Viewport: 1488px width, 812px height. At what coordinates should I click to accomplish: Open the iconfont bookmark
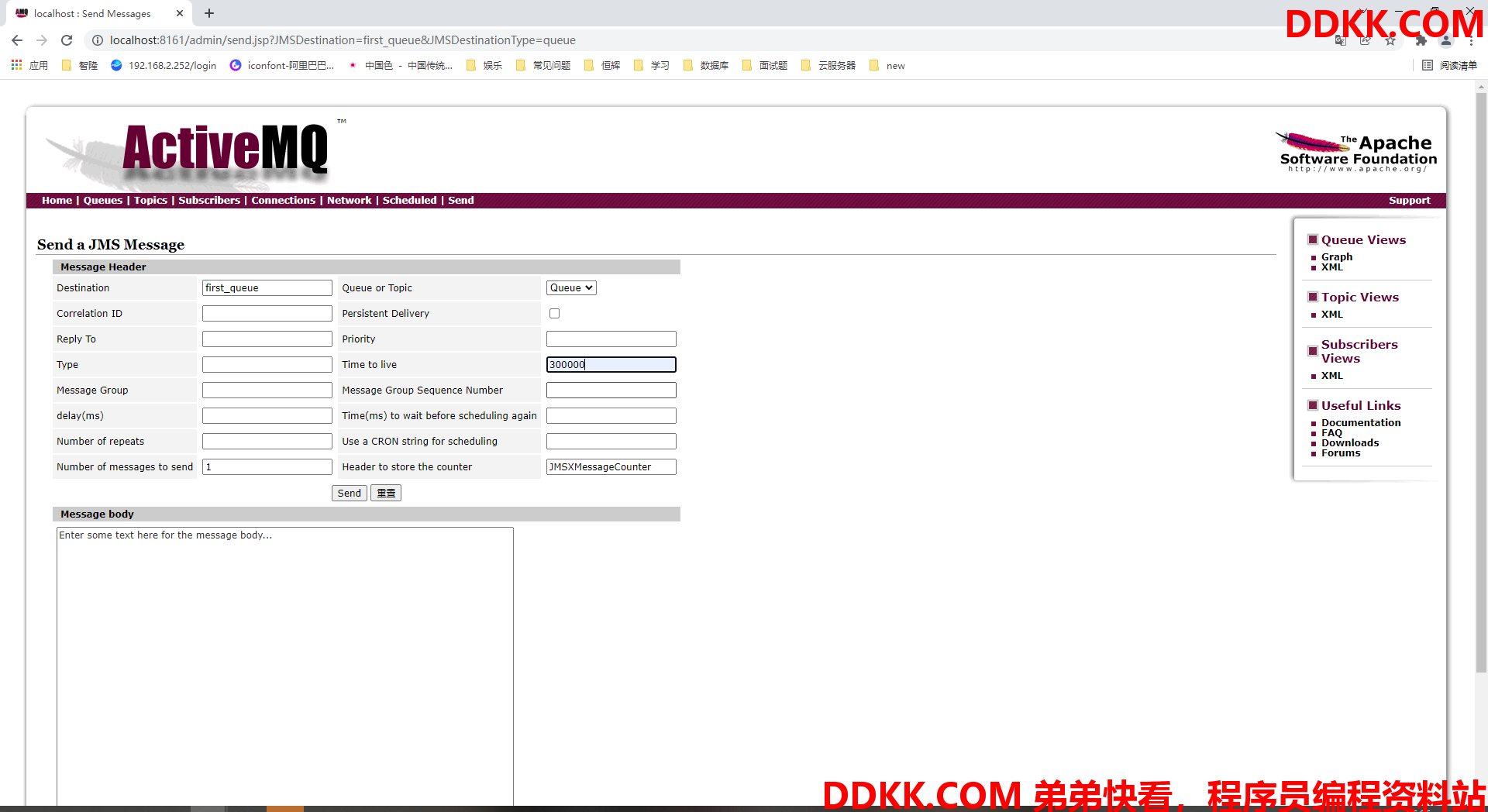(282, 65)
